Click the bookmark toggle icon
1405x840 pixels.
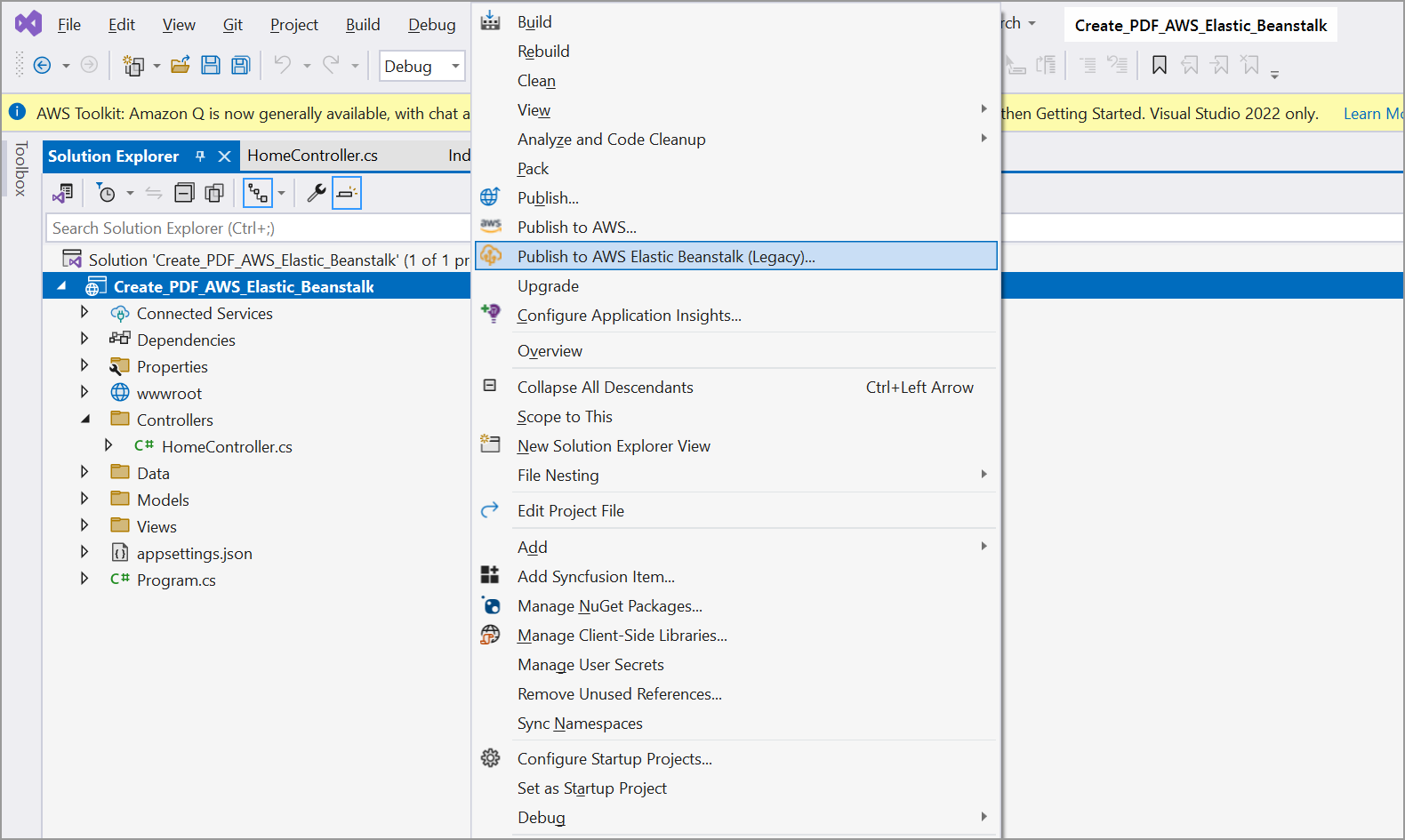point(1160,65)
